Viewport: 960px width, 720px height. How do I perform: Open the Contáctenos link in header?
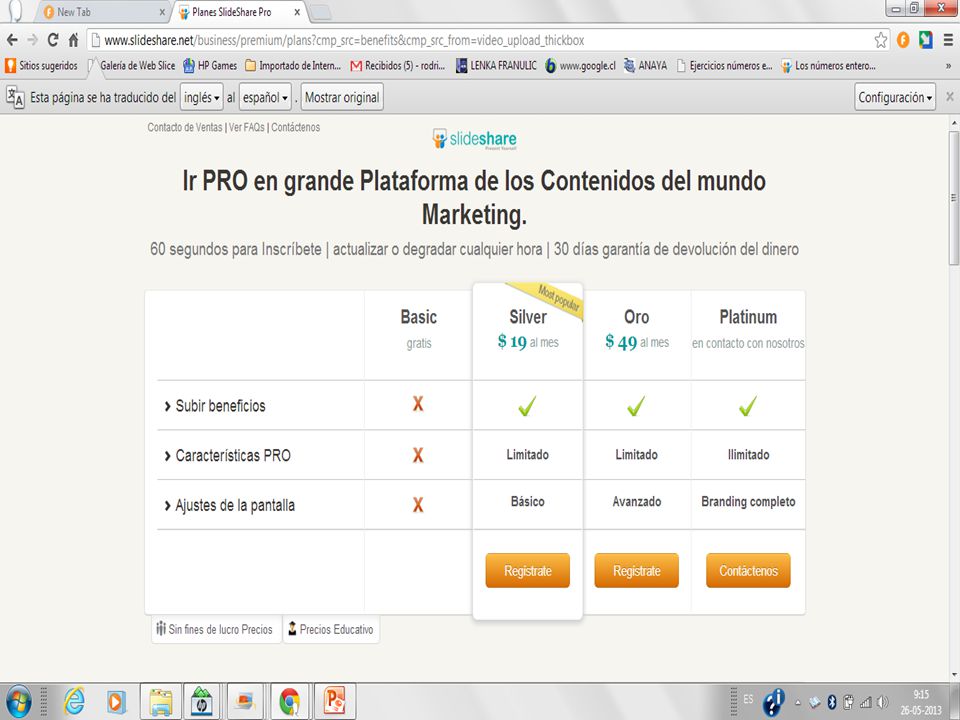click(296, 127)
